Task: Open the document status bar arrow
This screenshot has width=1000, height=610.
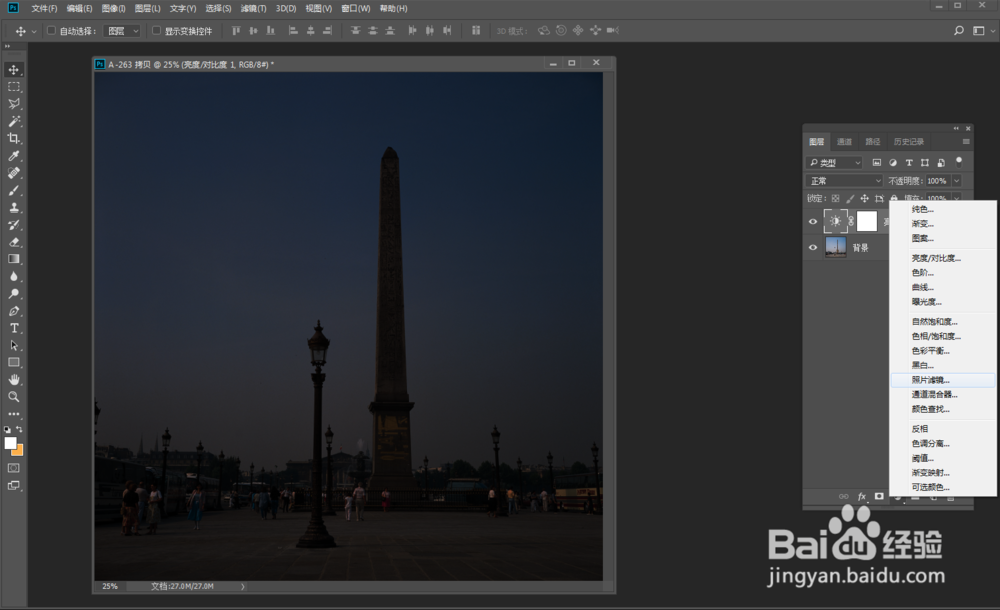Action: [242, 586]
